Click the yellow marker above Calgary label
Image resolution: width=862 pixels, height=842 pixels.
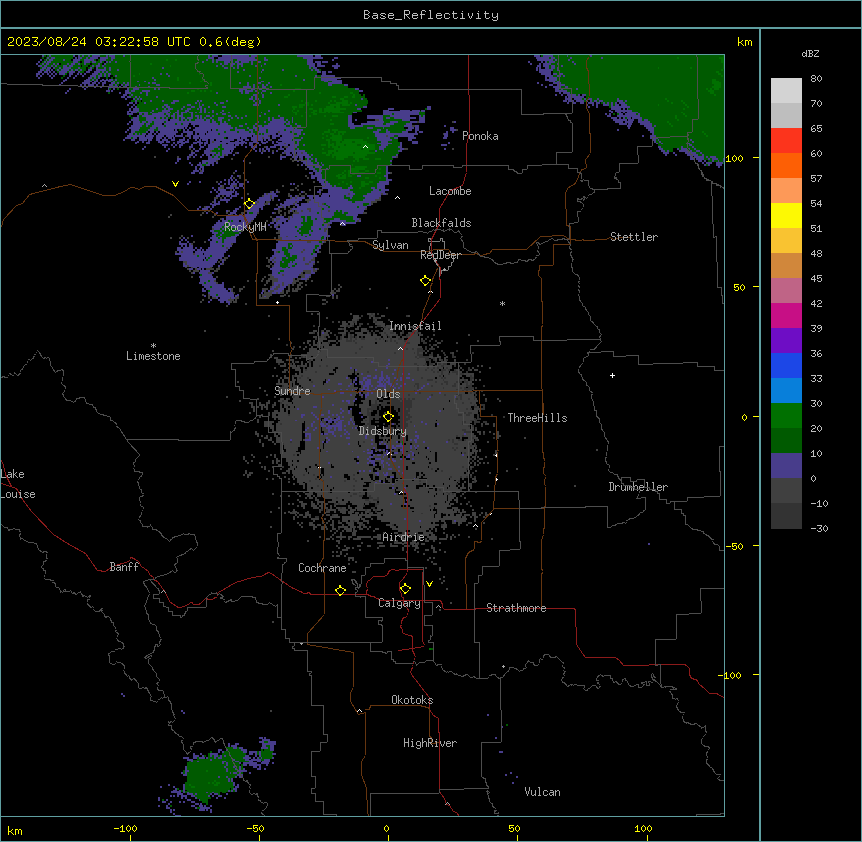coord(405,589)
